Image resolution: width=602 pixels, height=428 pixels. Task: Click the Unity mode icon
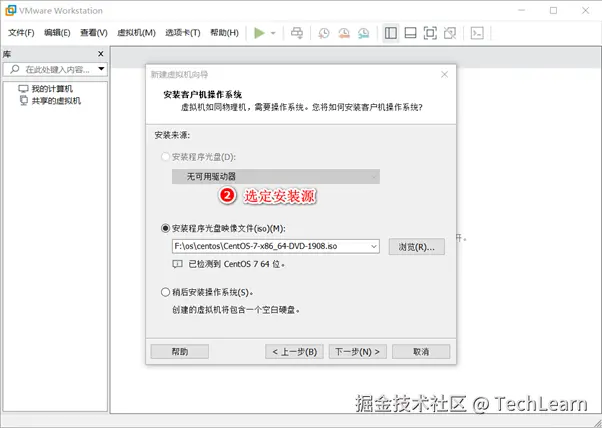tap(450, 33)
